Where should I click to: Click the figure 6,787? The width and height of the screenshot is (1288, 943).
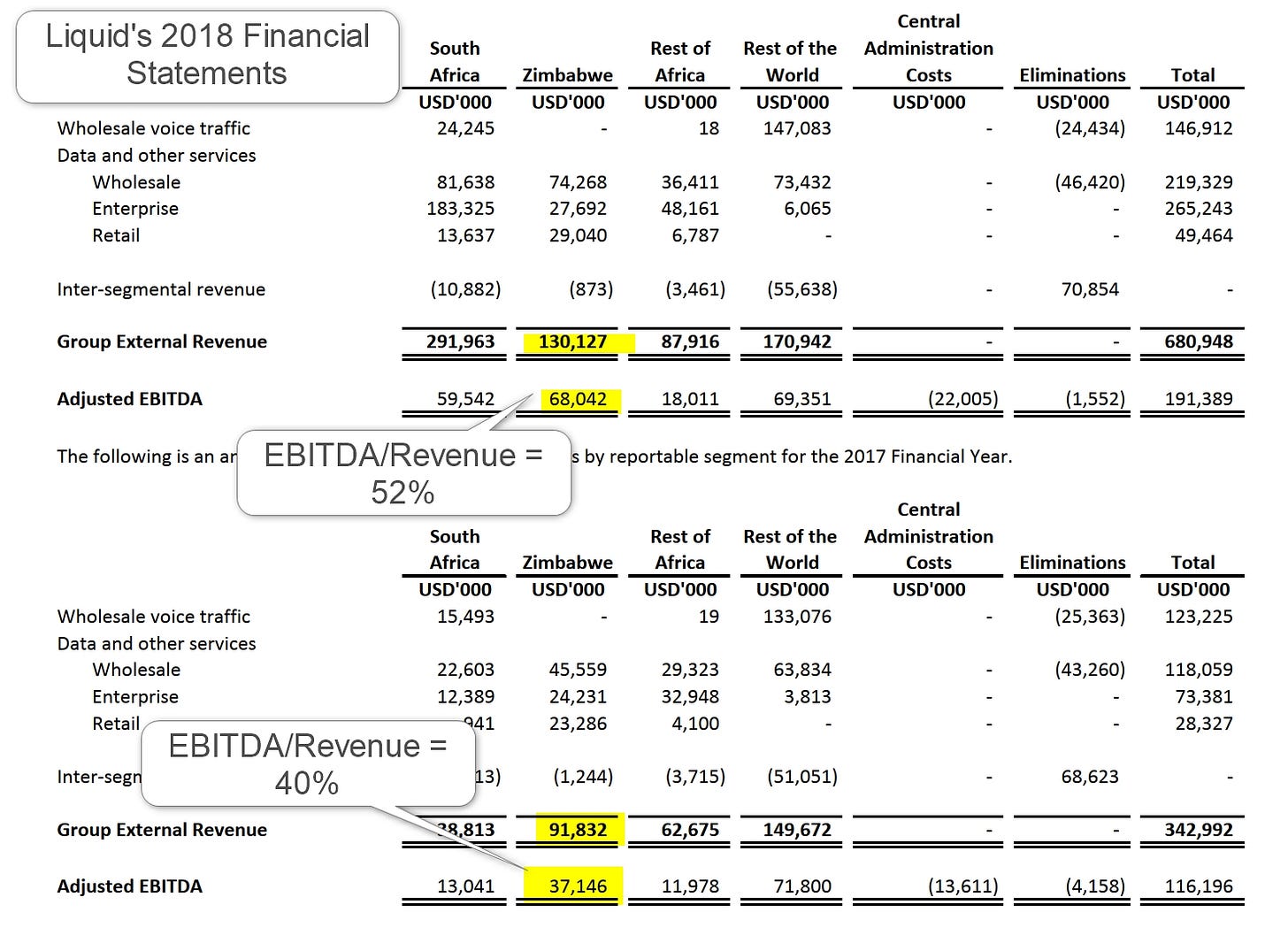point(695,235)
